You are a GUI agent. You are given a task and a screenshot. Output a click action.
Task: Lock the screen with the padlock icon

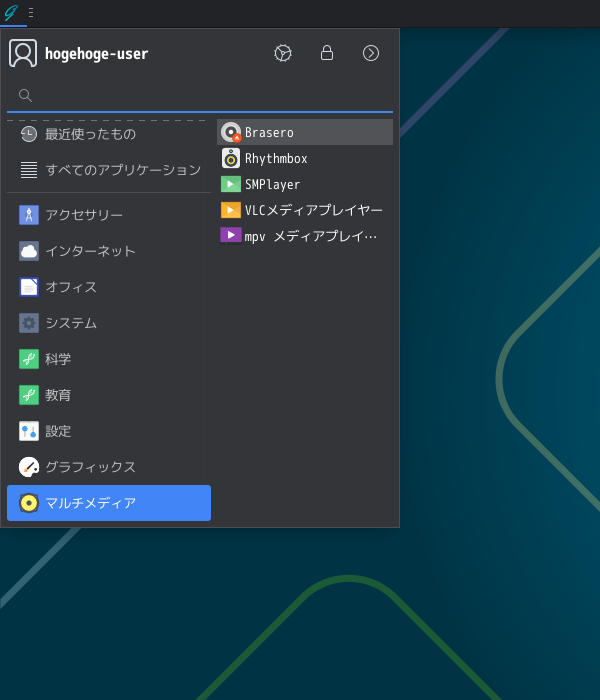coord(327,53)
